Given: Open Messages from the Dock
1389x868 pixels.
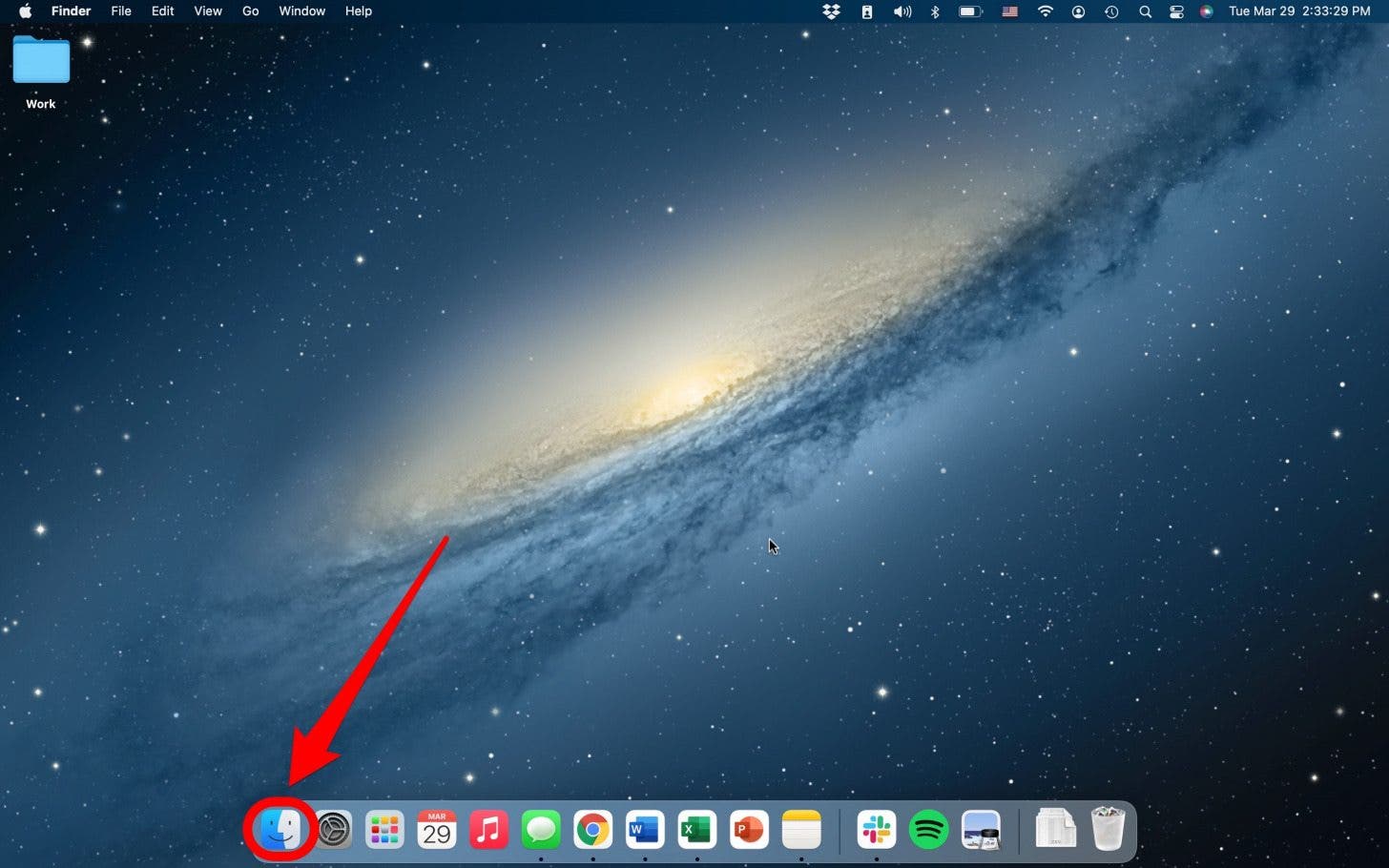Looking at the screenshot, I should [540, 829].
